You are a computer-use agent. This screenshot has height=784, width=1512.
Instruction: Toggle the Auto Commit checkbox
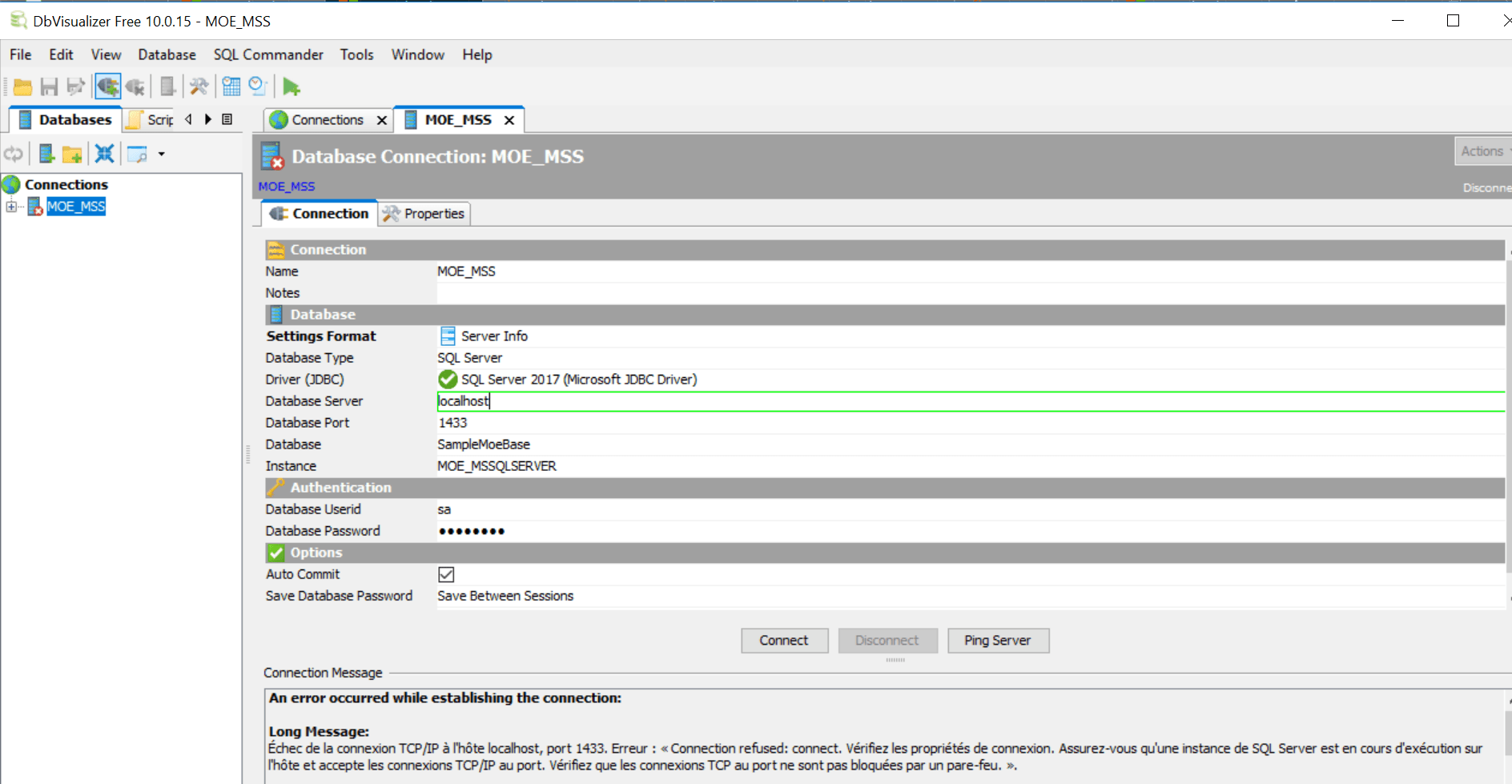446,574
